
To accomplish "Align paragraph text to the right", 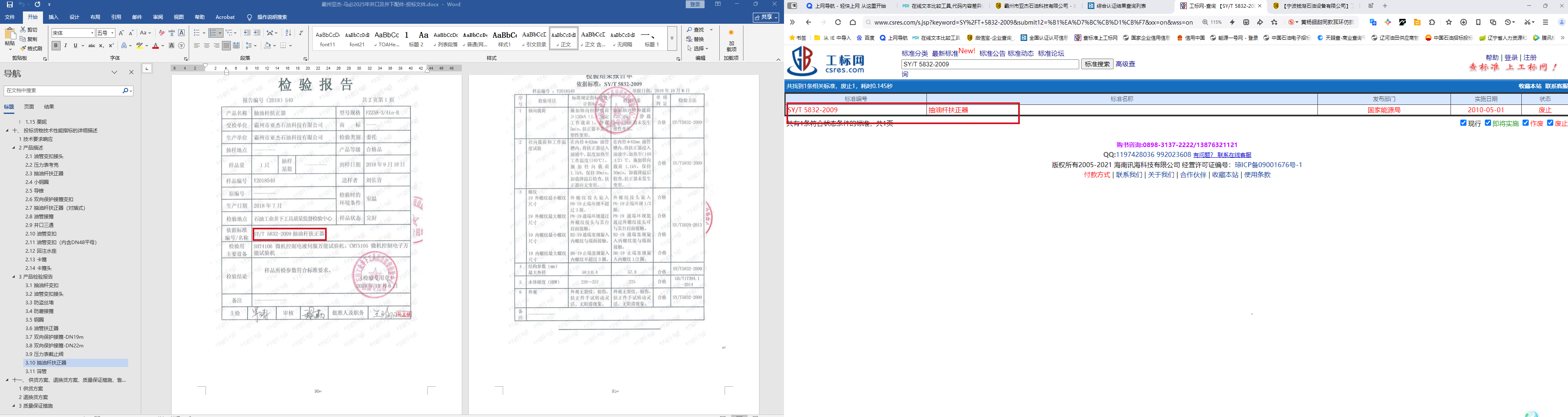I will (216, 45).
